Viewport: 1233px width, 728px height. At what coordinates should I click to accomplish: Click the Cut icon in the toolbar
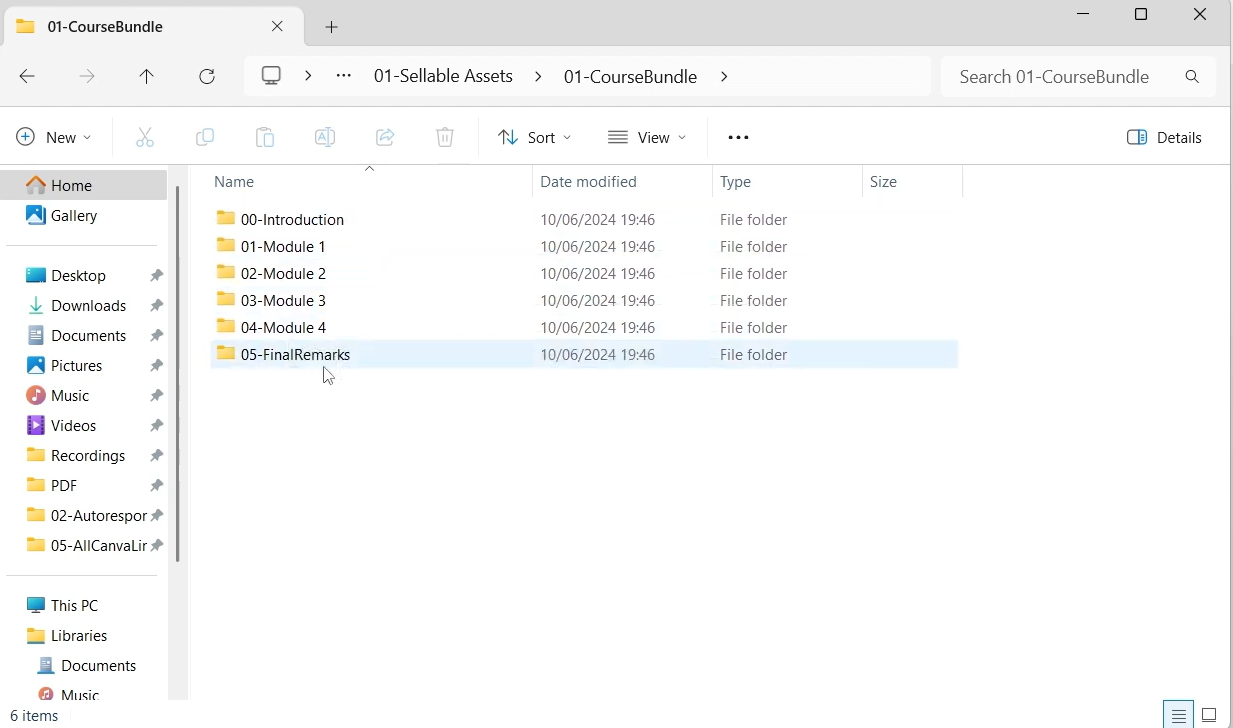(145, 137)
